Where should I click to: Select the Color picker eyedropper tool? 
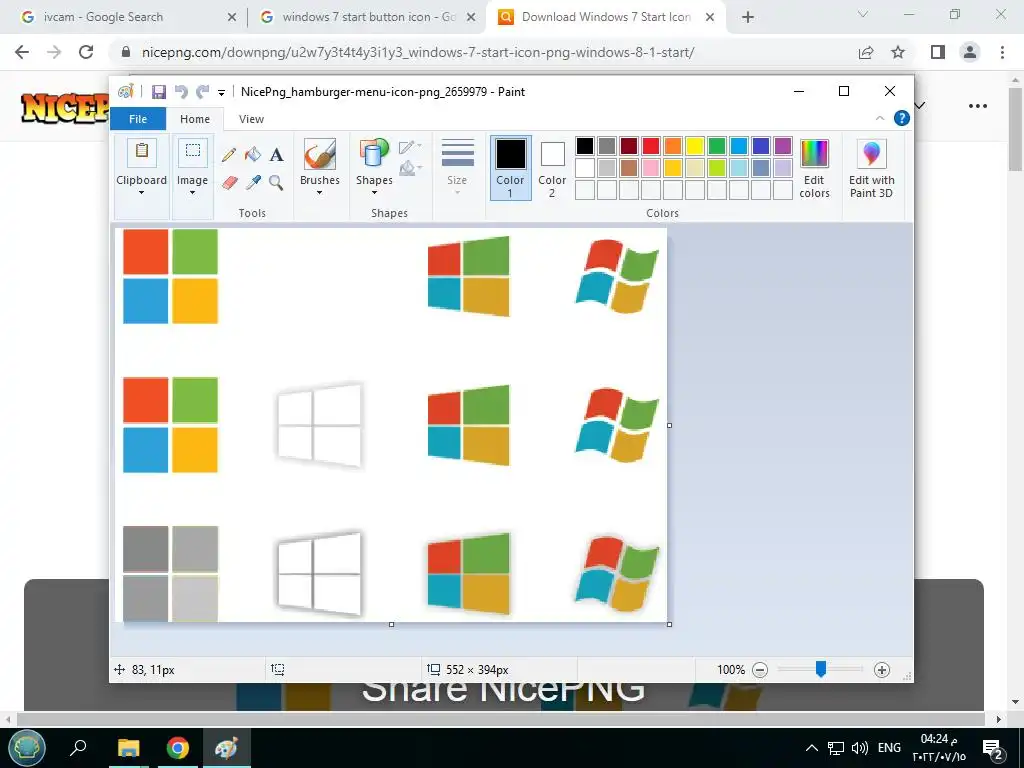253,182
